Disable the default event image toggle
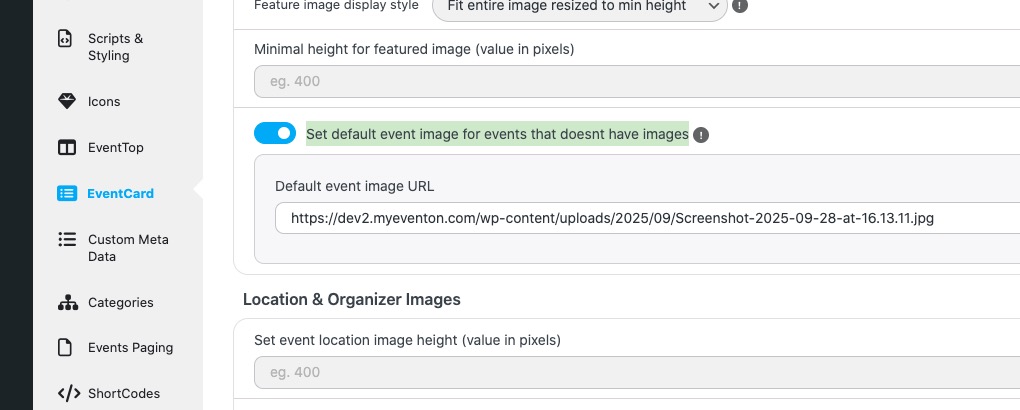This screenshot has height=410, width=1020. [275, 133]
